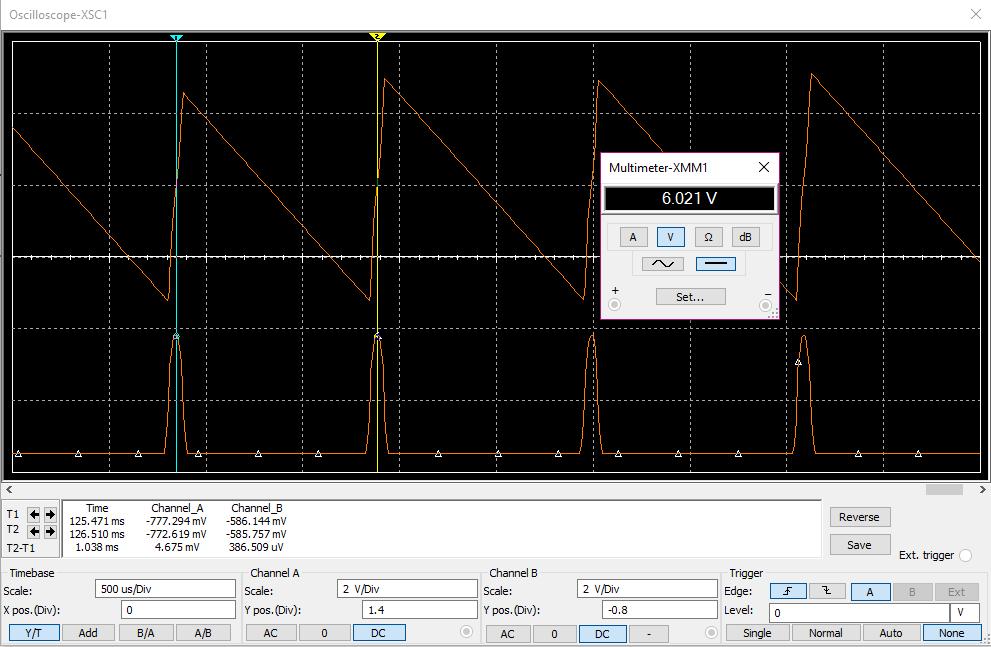Set Channel A coupling to DC
Screen dimensions: 991x647
[x=379, y=632]
